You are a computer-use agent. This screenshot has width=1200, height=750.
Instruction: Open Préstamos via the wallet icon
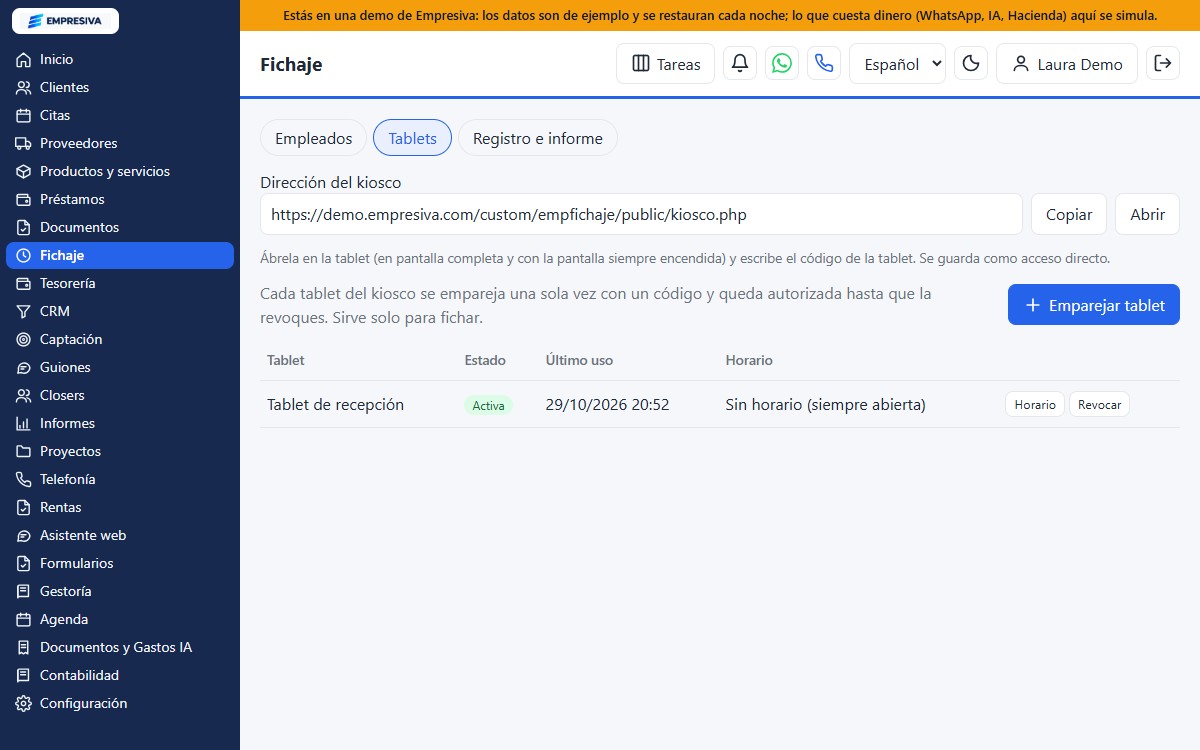point(24,200)
